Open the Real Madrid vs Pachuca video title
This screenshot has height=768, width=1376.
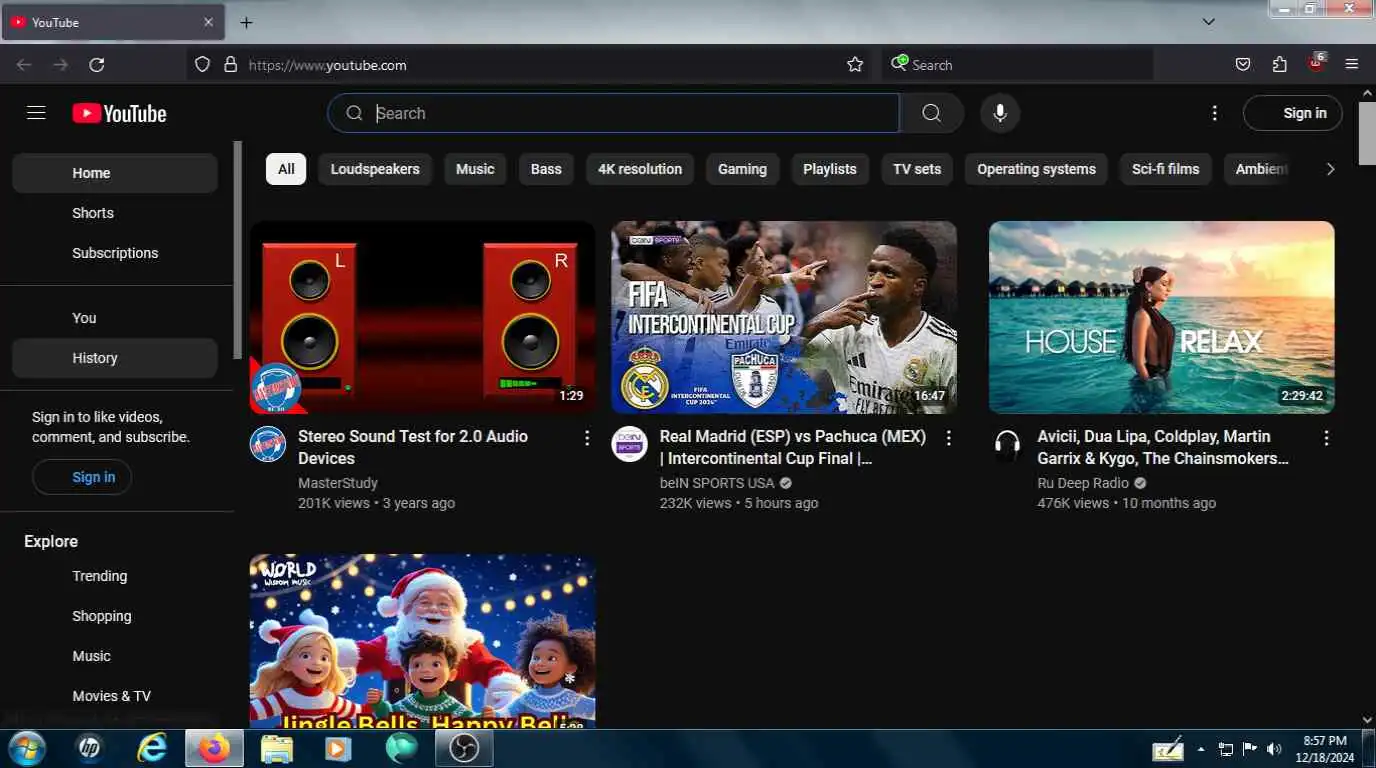point(793,447)
